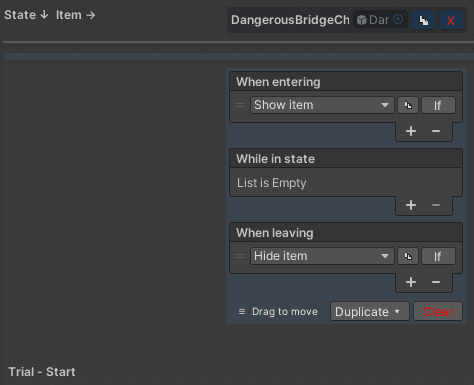
Task: Add action to While in state list
Action: [411, 205]
